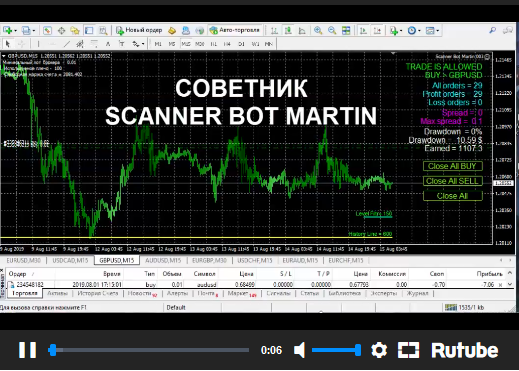
Task: Switch to EURUSD,M30 chart tab
Action: click(23, 260)
